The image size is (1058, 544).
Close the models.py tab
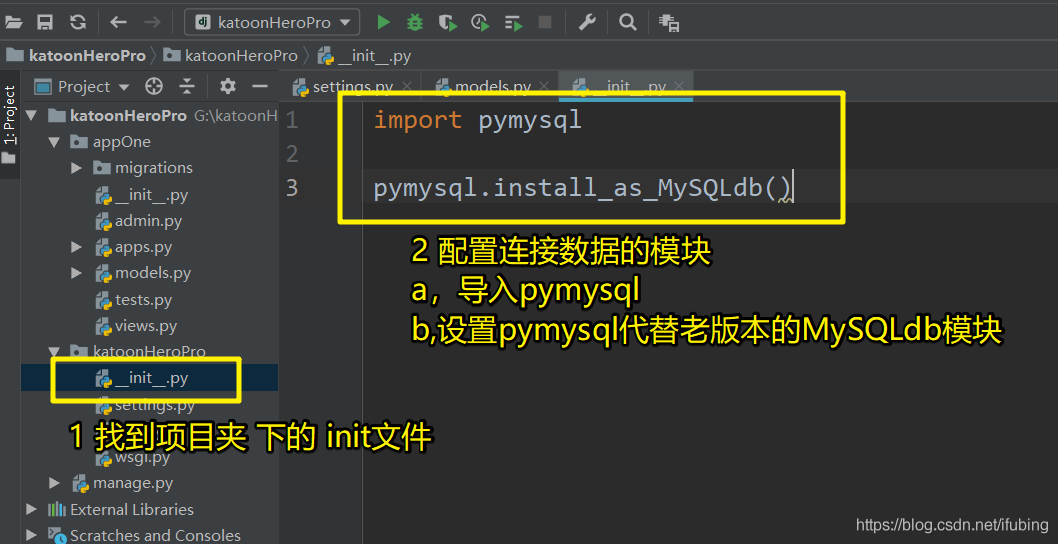tap(543, 86)
